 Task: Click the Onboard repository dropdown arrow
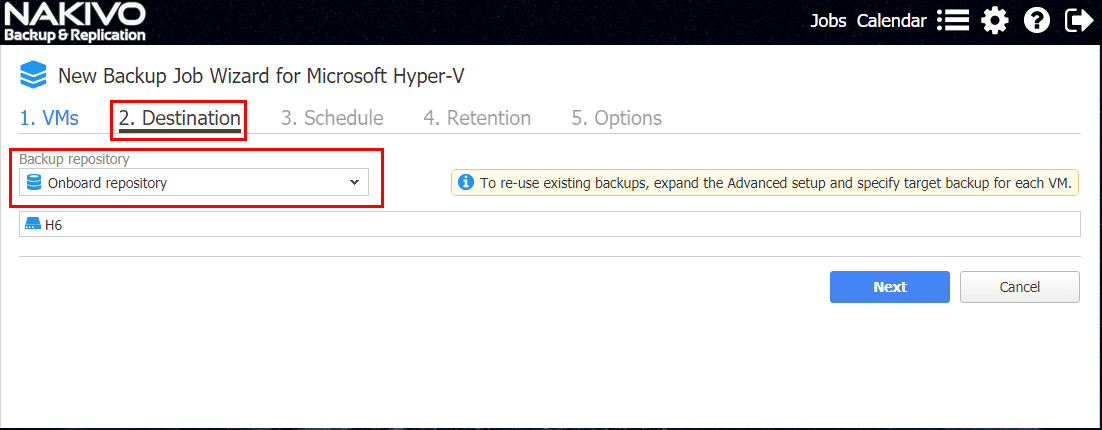point(354,183)
